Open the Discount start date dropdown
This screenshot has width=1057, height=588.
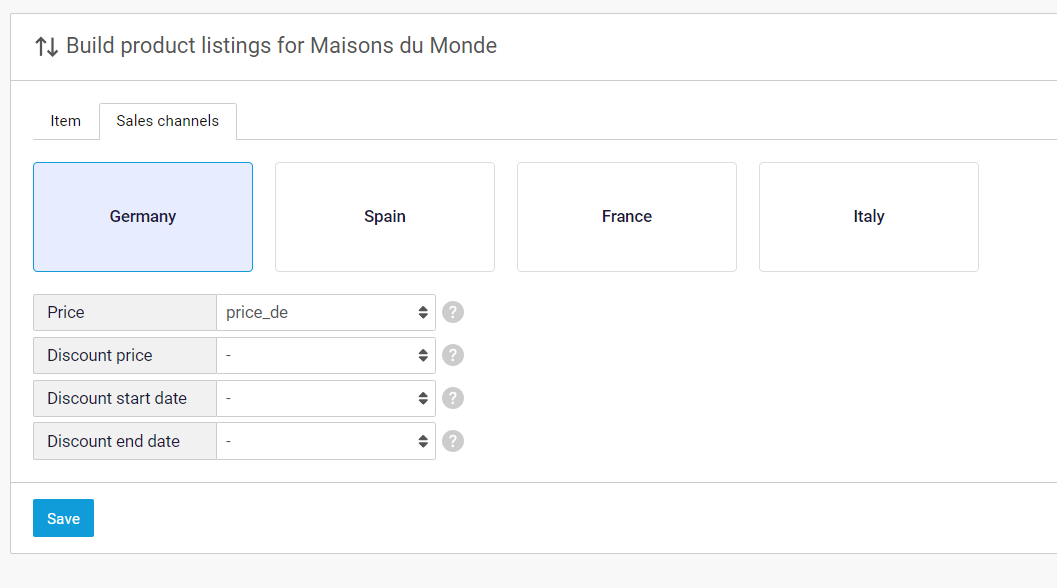click(326, 398)
